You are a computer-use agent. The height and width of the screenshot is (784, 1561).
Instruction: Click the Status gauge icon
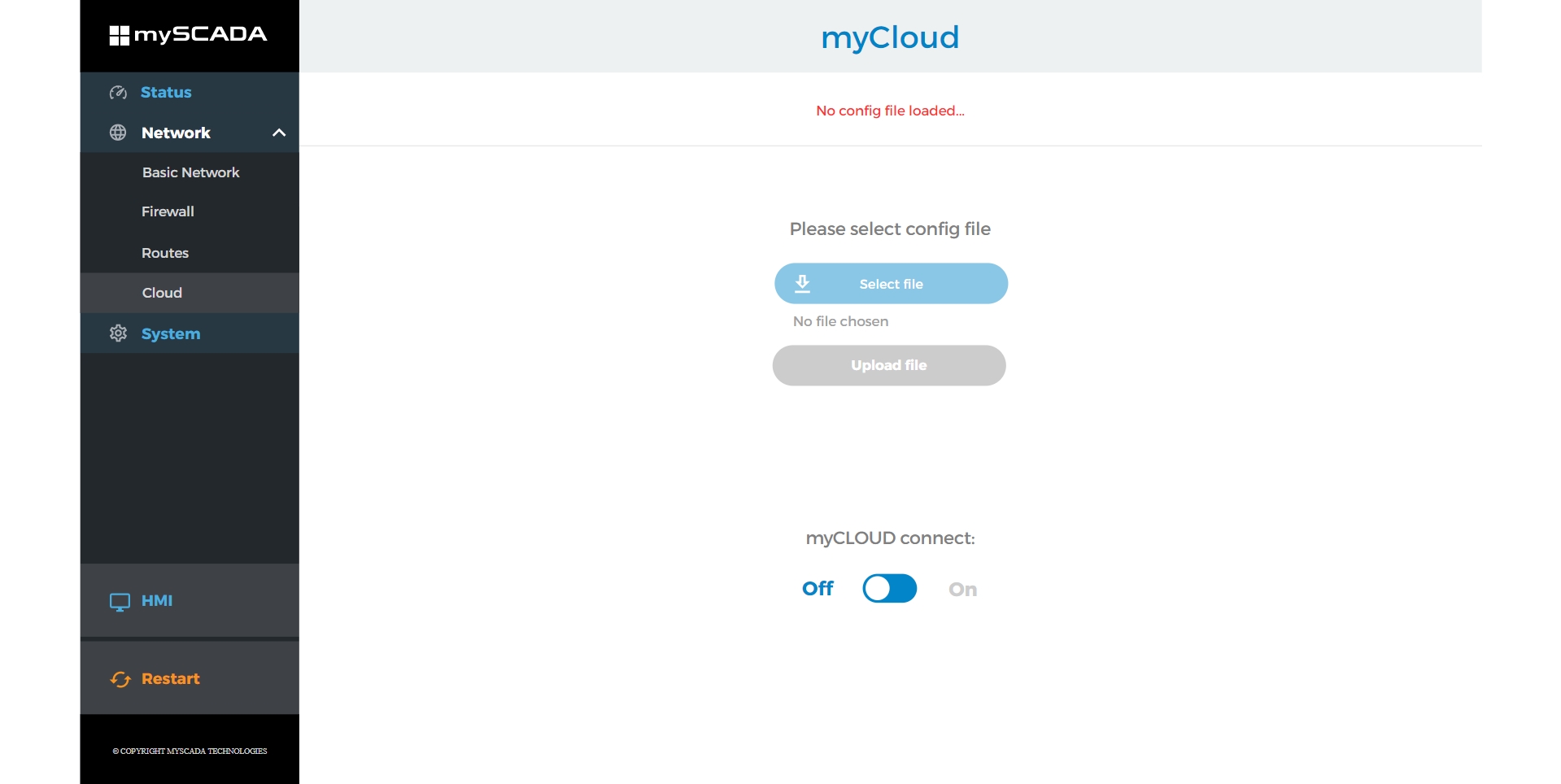pyautogui.click(x=118, y=93)
